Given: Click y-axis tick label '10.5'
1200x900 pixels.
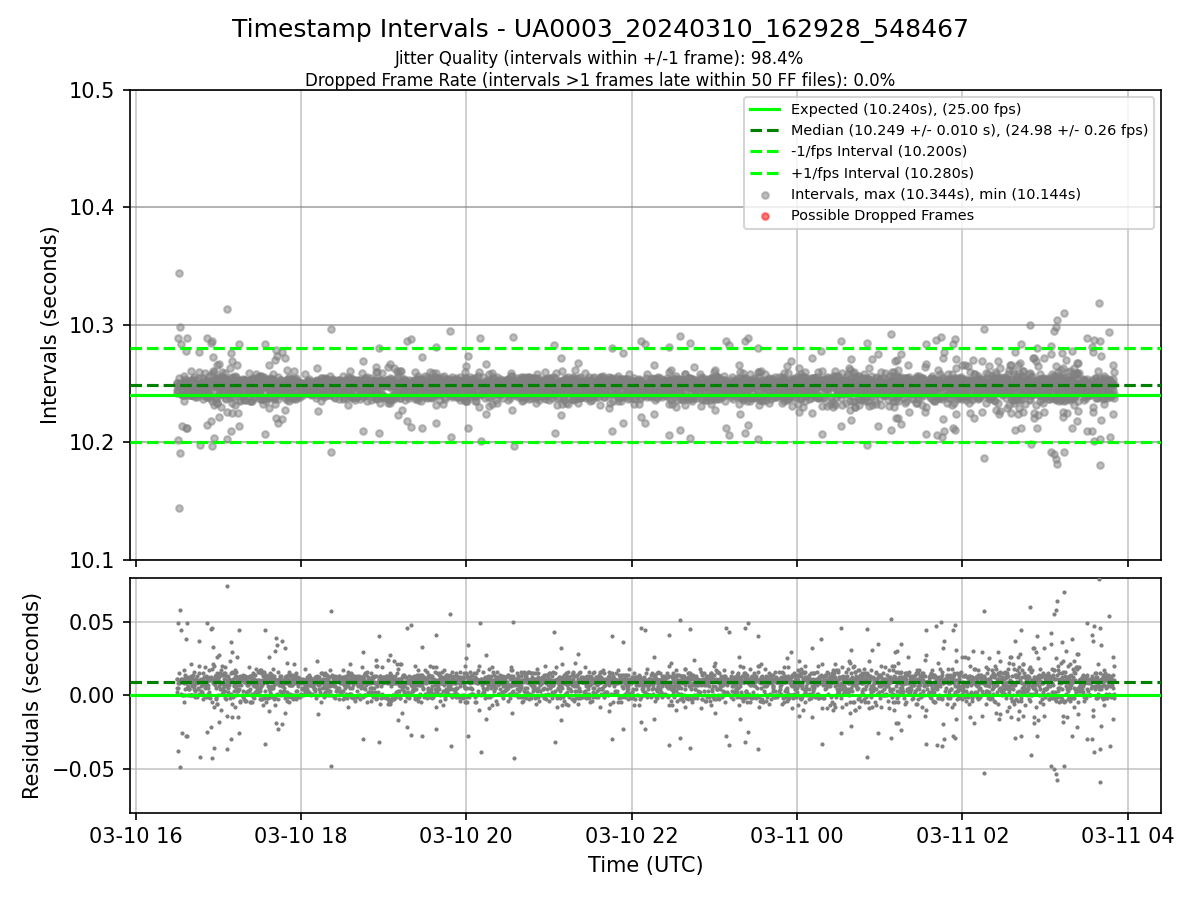Looking at the screenshot, I should [94, 91].
